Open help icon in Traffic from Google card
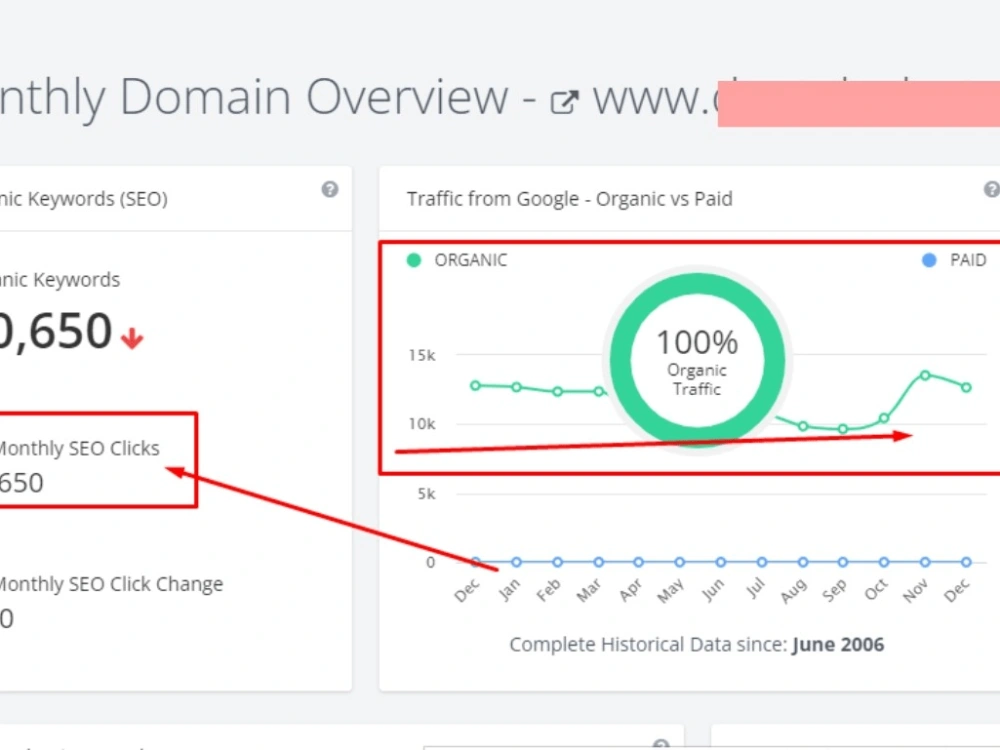 coord(992,189)
